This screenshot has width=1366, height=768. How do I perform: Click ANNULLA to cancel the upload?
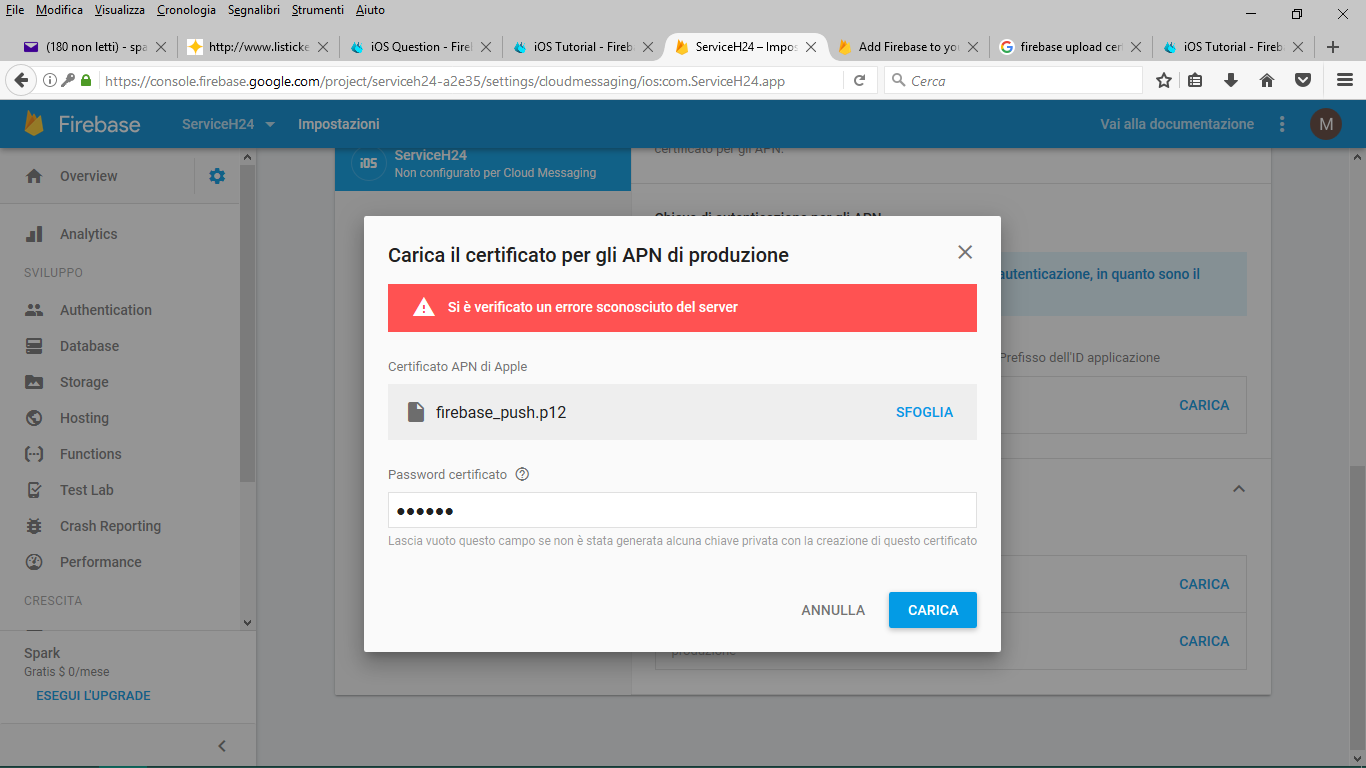833,610
